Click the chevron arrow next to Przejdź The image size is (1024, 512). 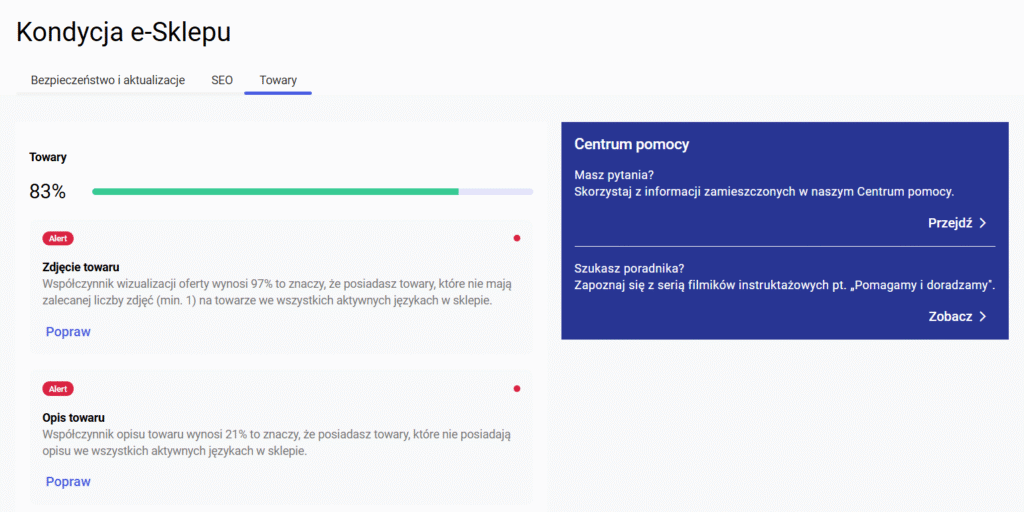[x=982, y=223]
